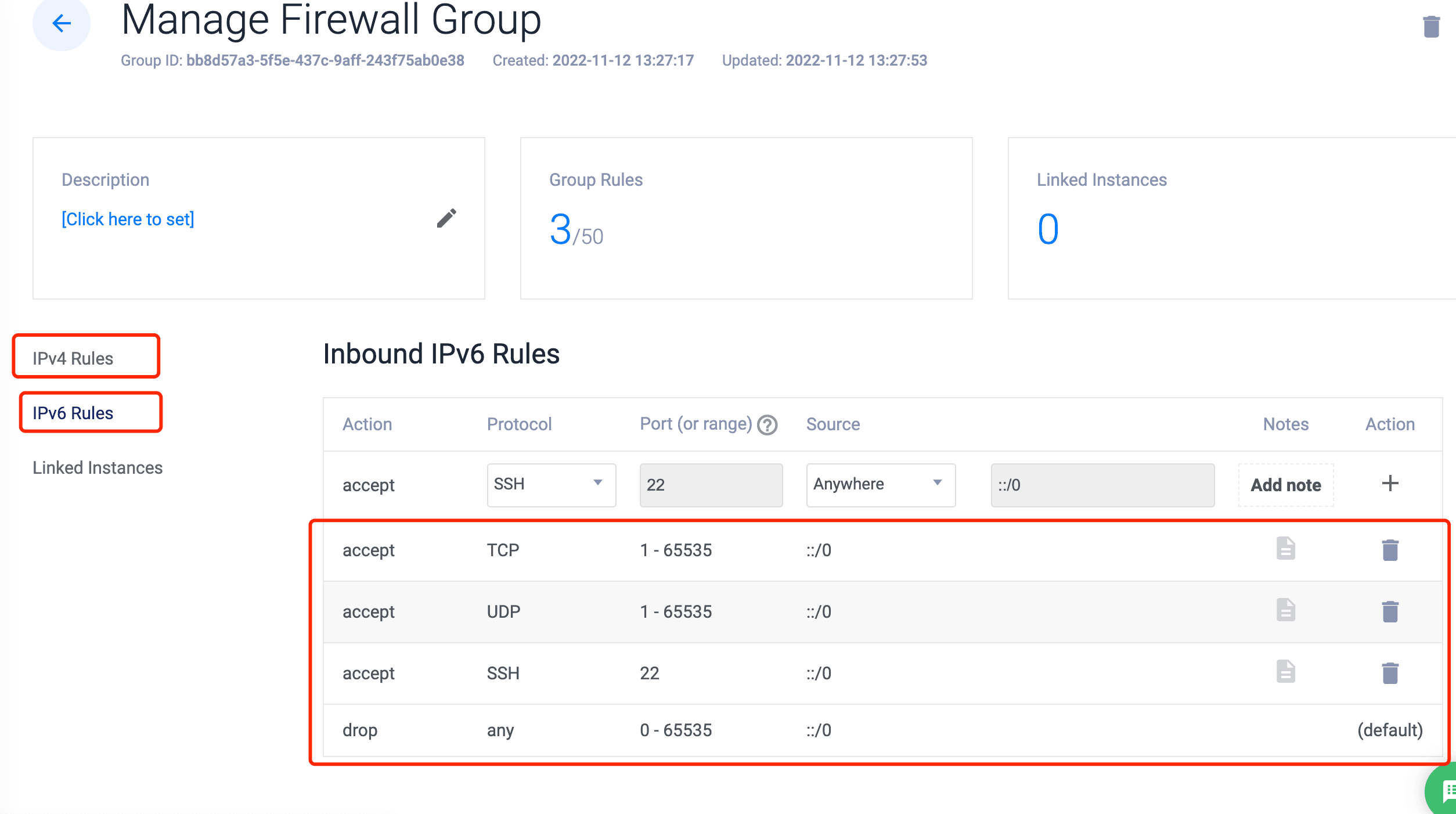Edit description with the pencil icon
This screenshot has width=1456, height=814.
pos(446,218)
